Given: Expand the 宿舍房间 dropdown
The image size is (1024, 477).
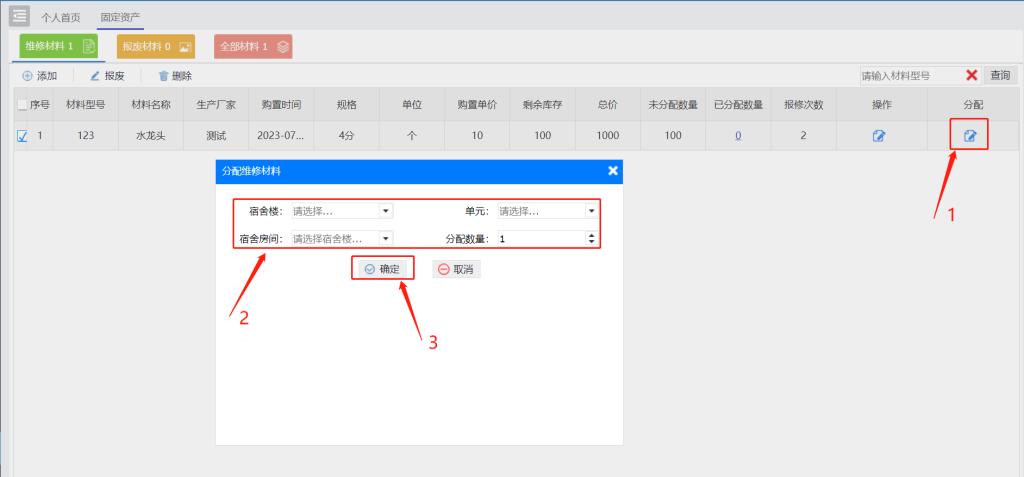Looking at the screenshot, I should click(x=386, y=239).
